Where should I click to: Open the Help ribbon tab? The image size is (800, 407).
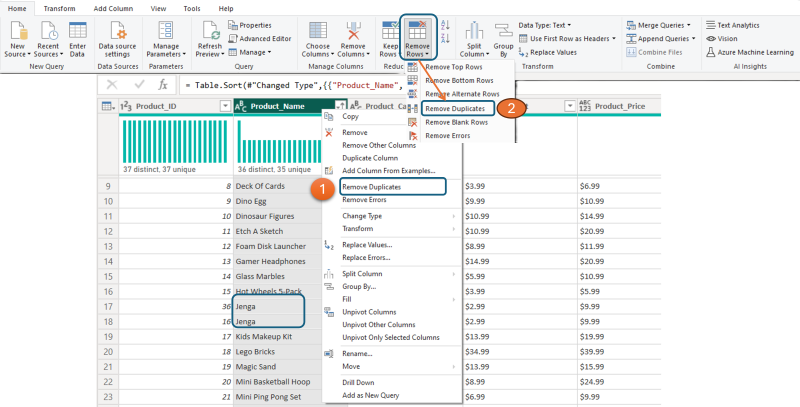coord(226,9)
